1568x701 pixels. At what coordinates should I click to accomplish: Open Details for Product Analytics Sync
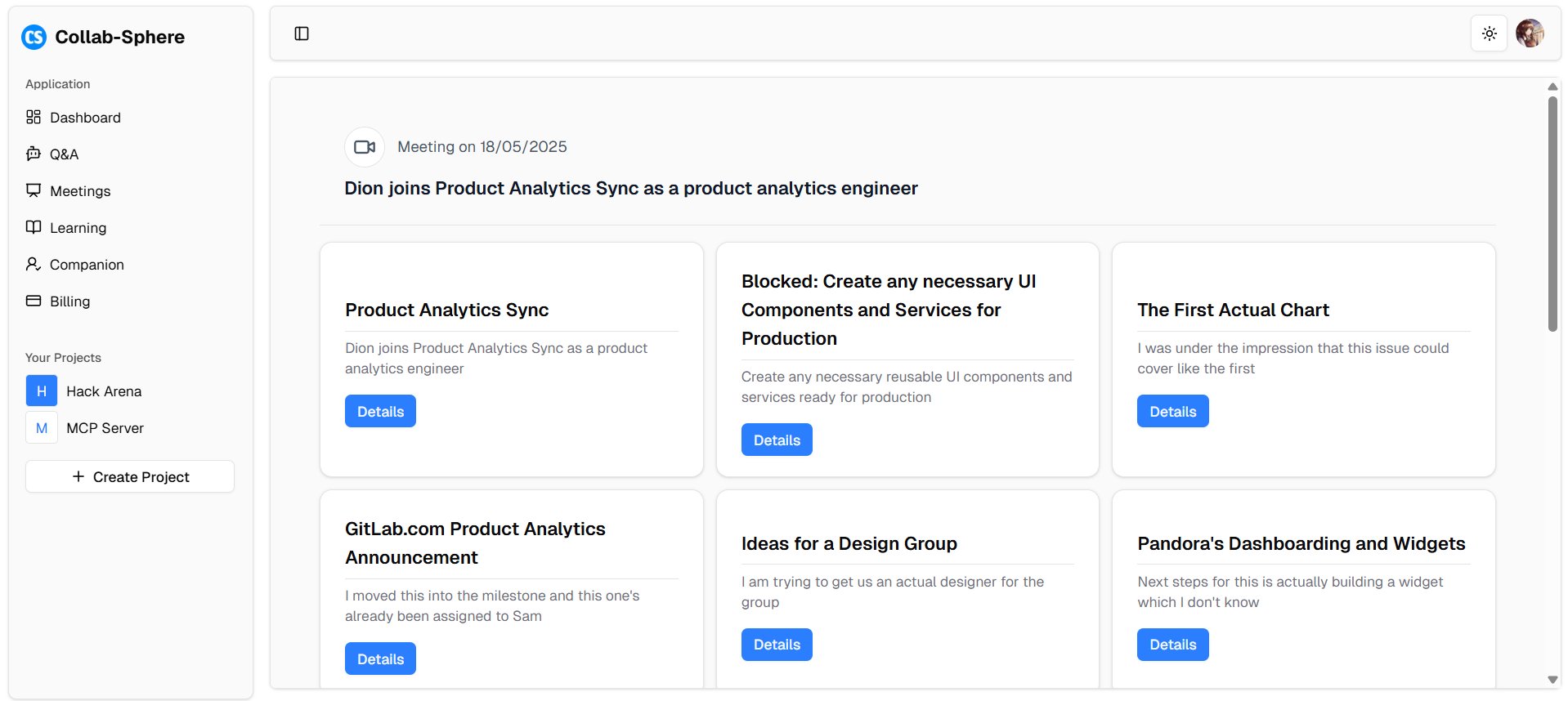[x=380, y=412]
